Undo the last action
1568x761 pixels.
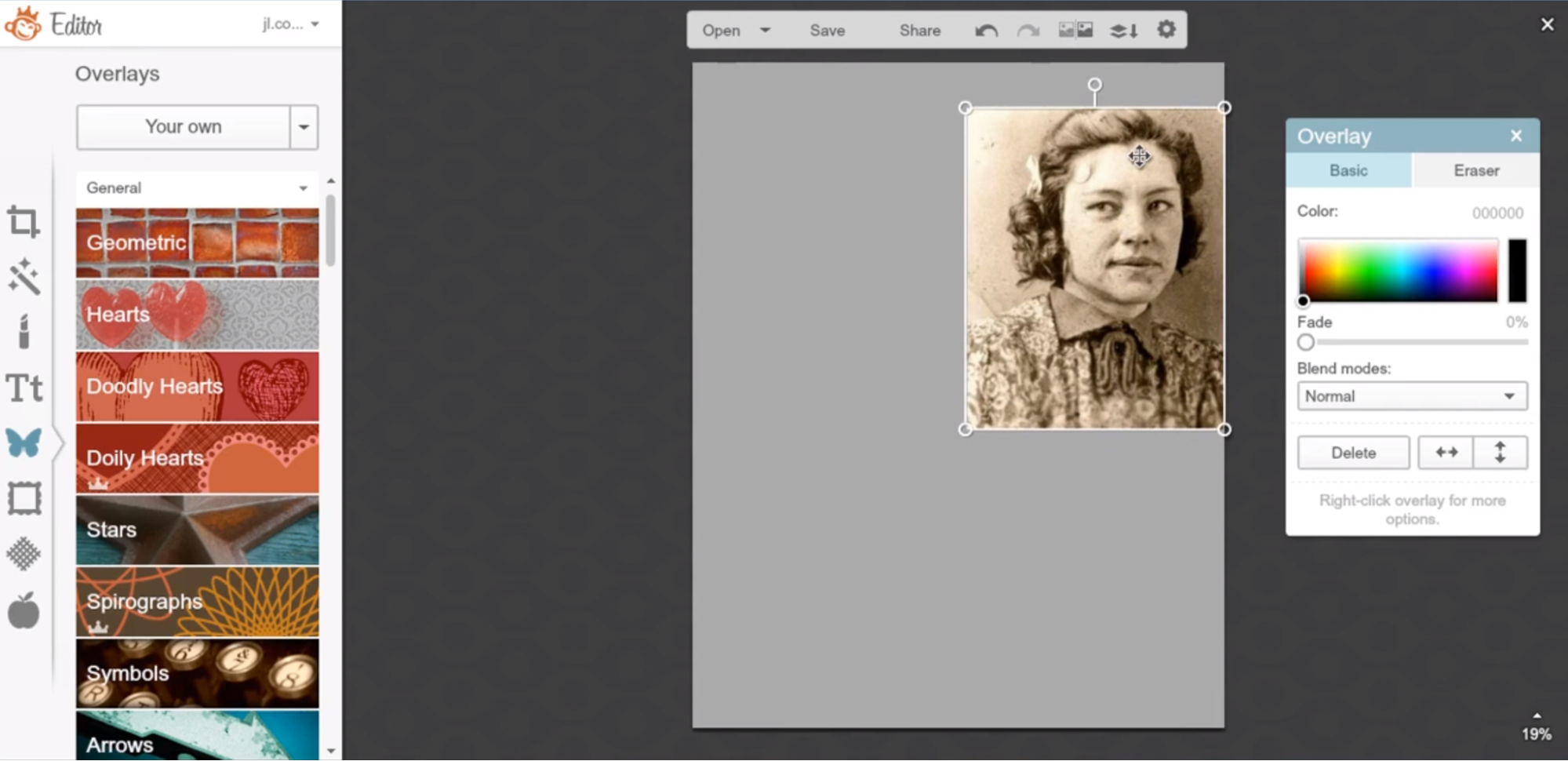986,31
